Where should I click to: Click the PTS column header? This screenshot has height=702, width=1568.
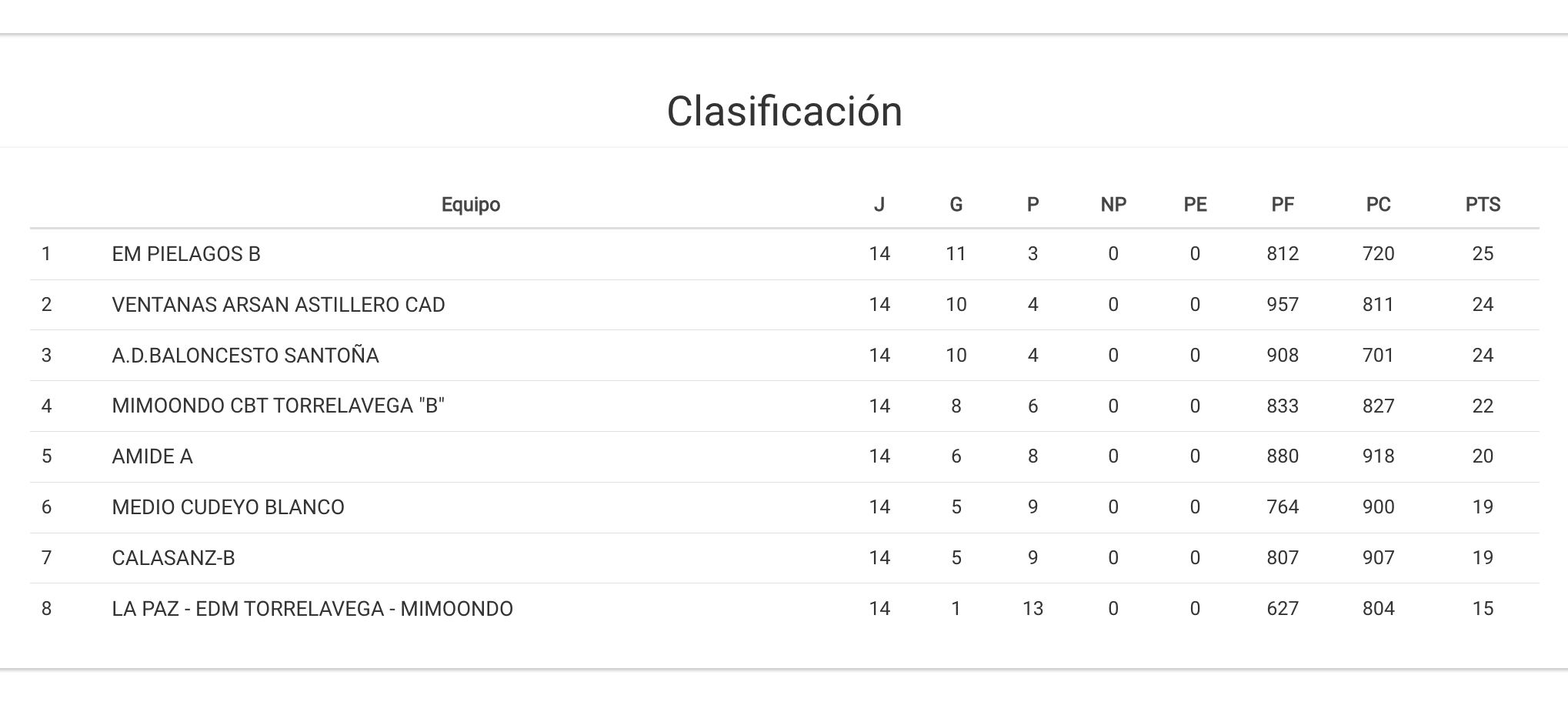1482,205
